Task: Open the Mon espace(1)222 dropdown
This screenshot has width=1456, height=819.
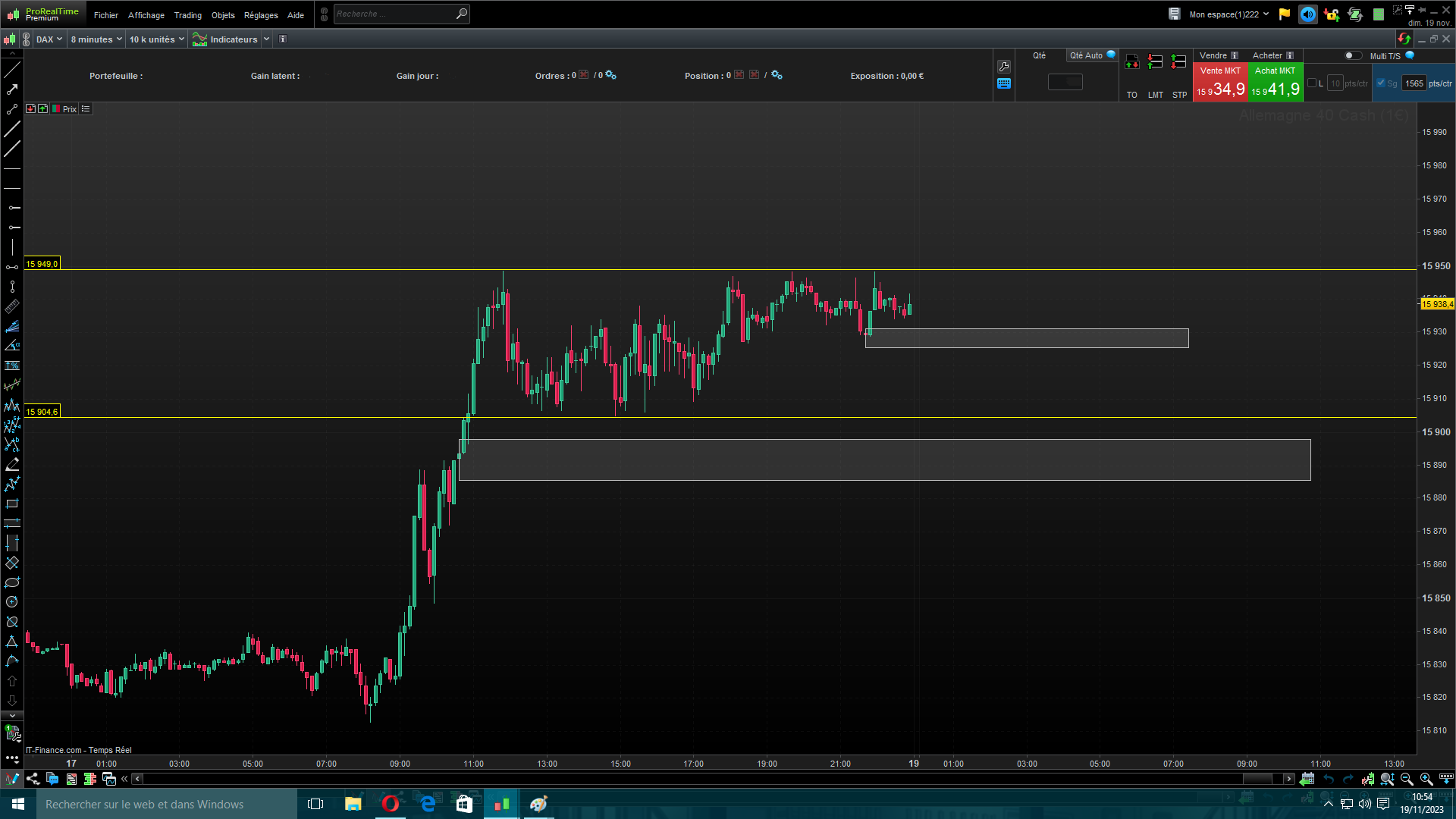Action: pos(1228,14)
